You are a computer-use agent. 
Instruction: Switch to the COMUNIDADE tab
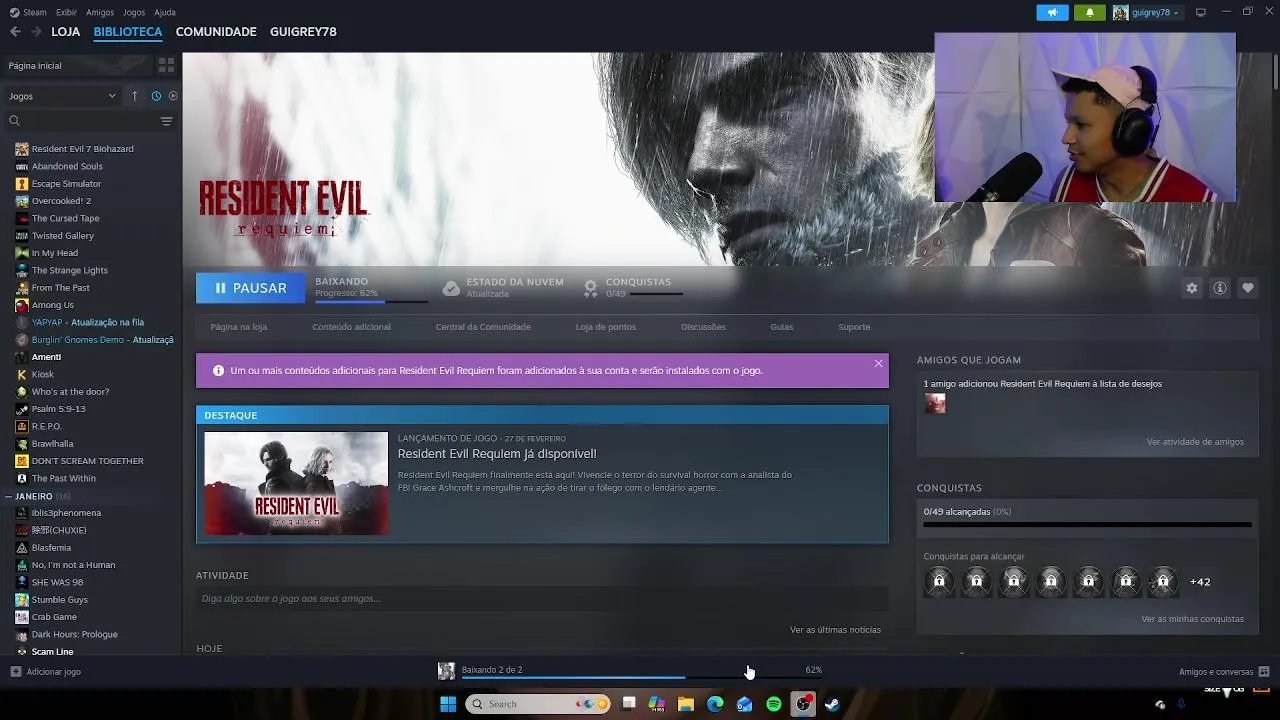(x=216, y=32)
